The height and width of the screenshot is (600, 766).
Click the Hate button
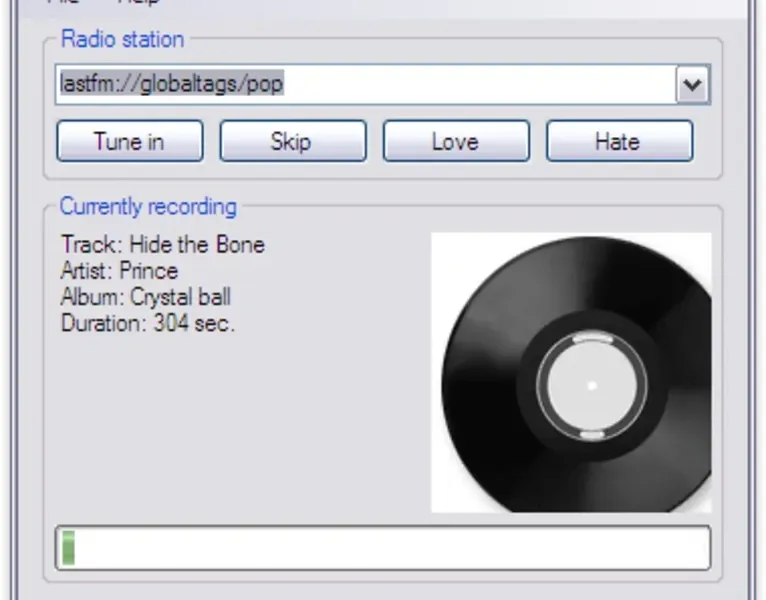(x=619, y=141)
